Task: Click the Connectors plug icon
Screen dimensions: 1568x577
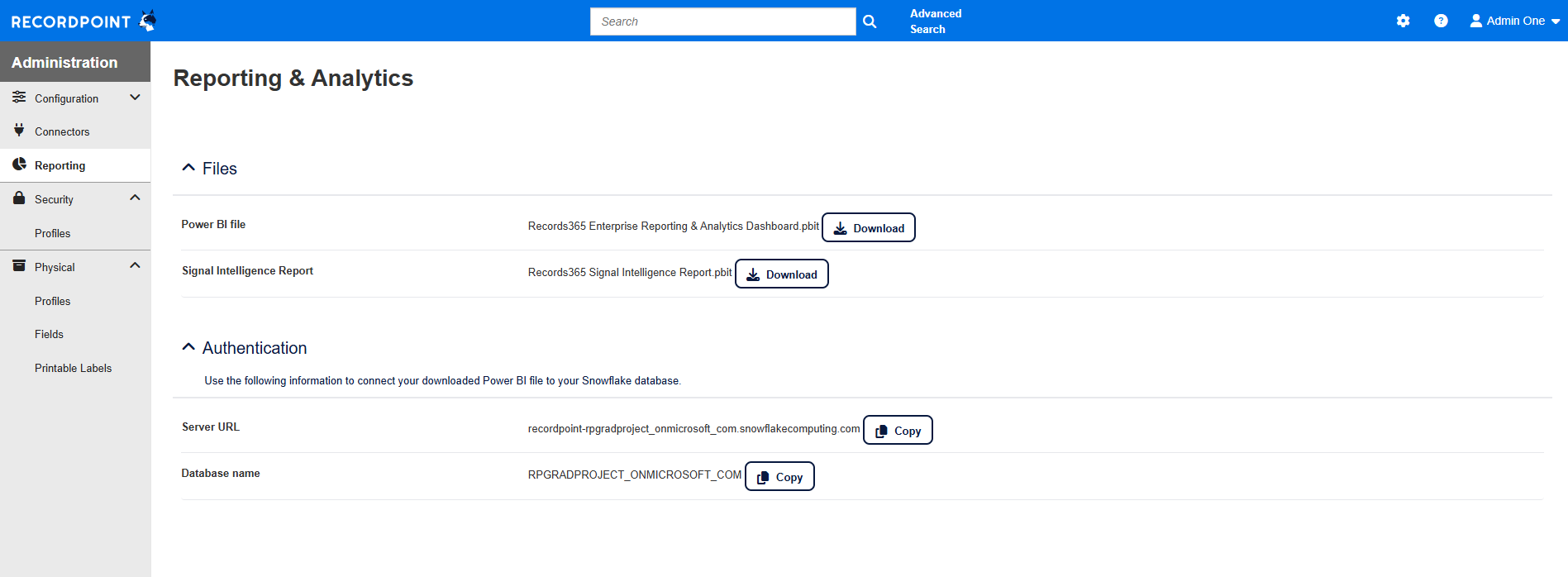Action: (x=19, y=131)
